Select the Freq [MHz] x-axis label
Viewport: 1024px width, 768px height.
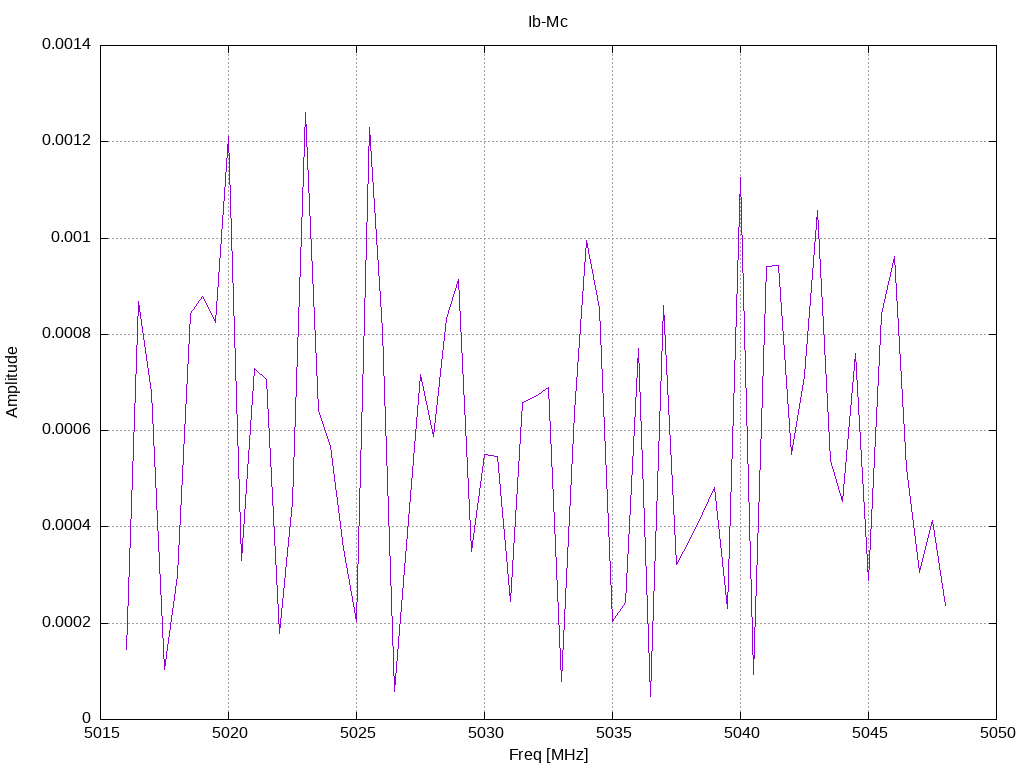tap(549, 755)
